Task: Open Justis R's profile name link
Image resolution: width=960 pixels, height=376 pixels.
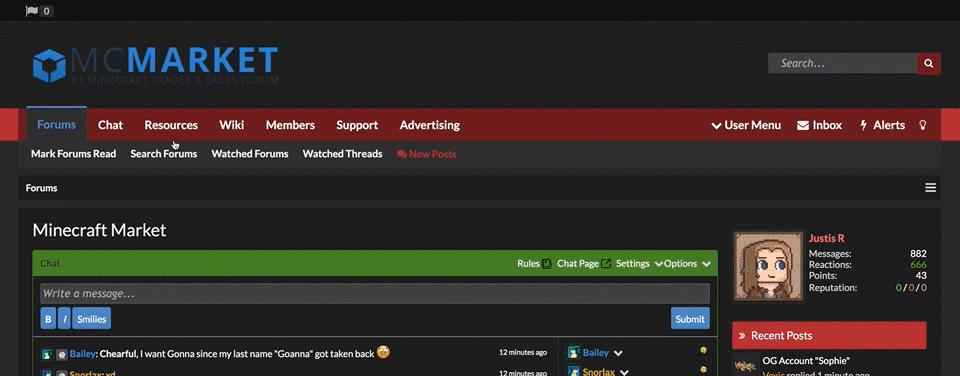Action: 827,239
